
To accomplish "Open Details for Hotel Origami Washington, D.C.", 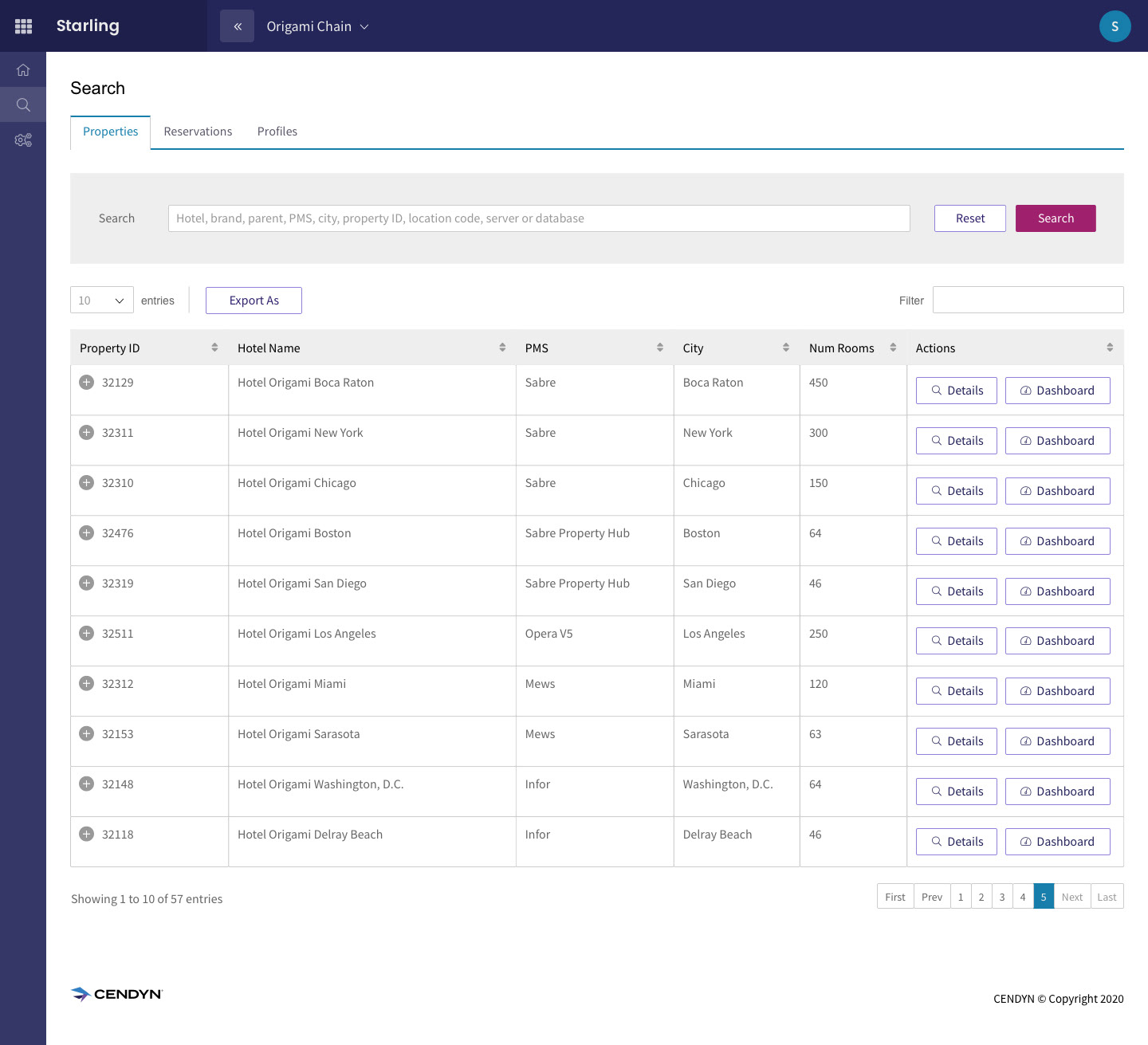I will click(957, 792).
